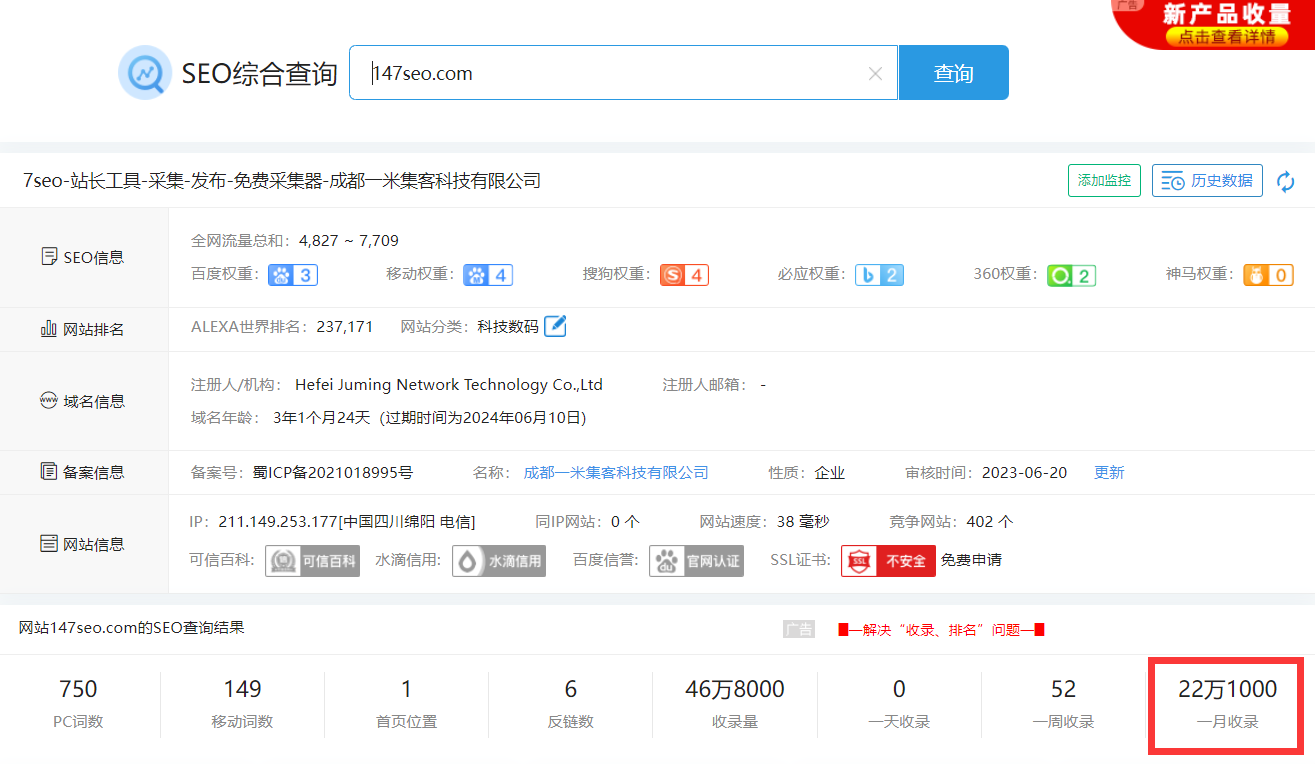1315x764 pixels.
Task: Edit website category with pencil icon
Action: tap(555, 326)
